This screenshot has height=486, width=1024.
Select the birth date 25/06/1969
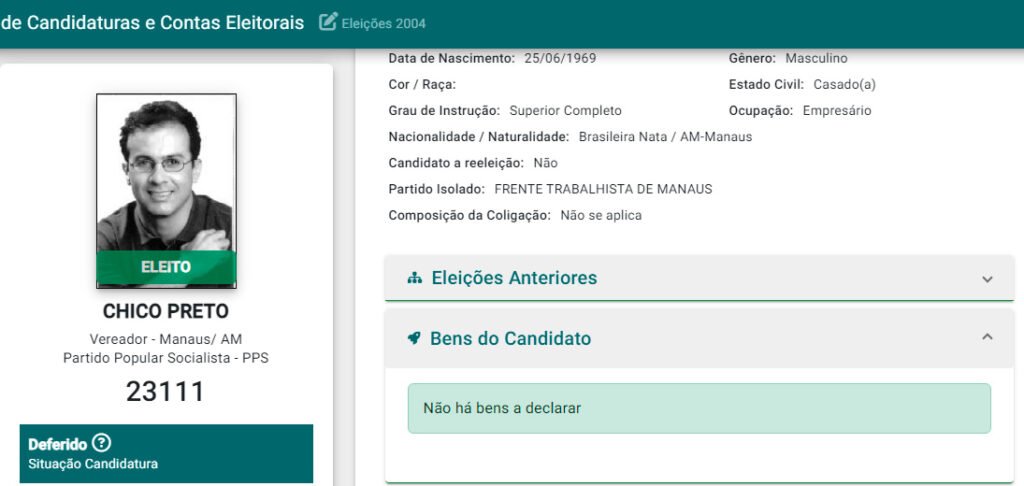pyautogui.click(x=560, y=58)
